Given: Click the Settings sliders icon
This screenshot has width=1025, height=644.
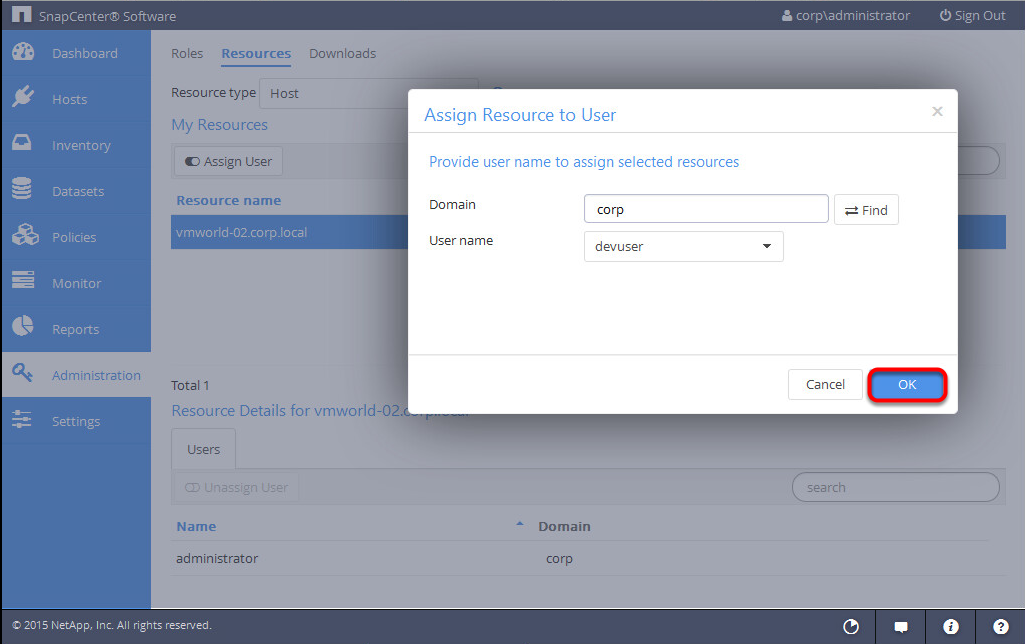Looking at the screenshot, I should click(22, 419).
